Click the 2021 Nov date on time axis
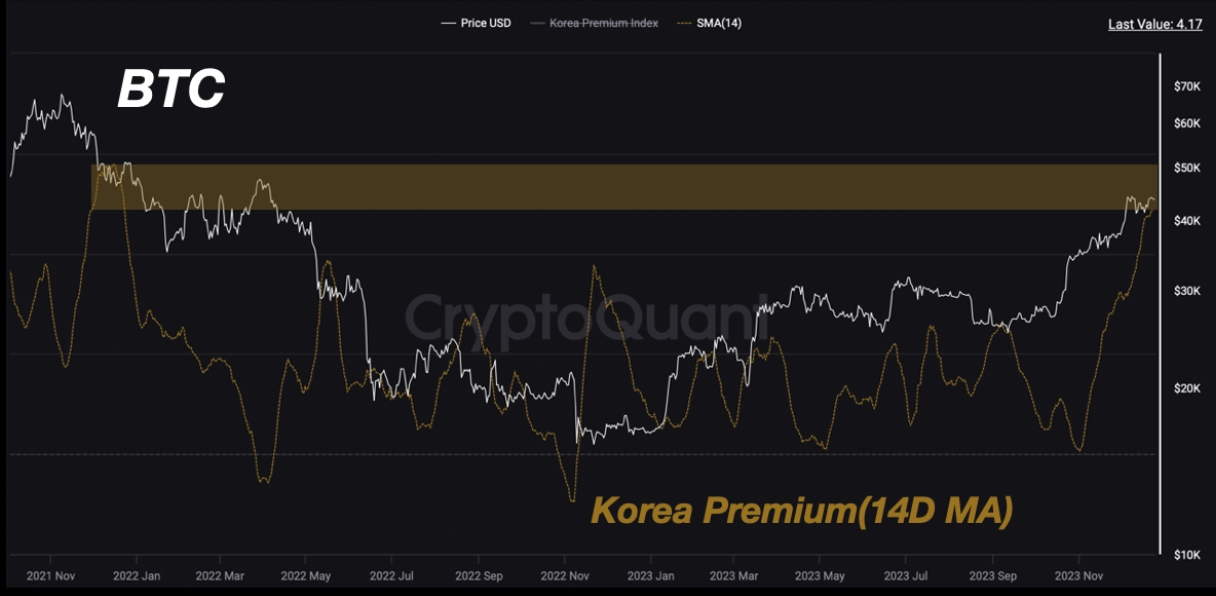1216x596 pixels. 49,577
